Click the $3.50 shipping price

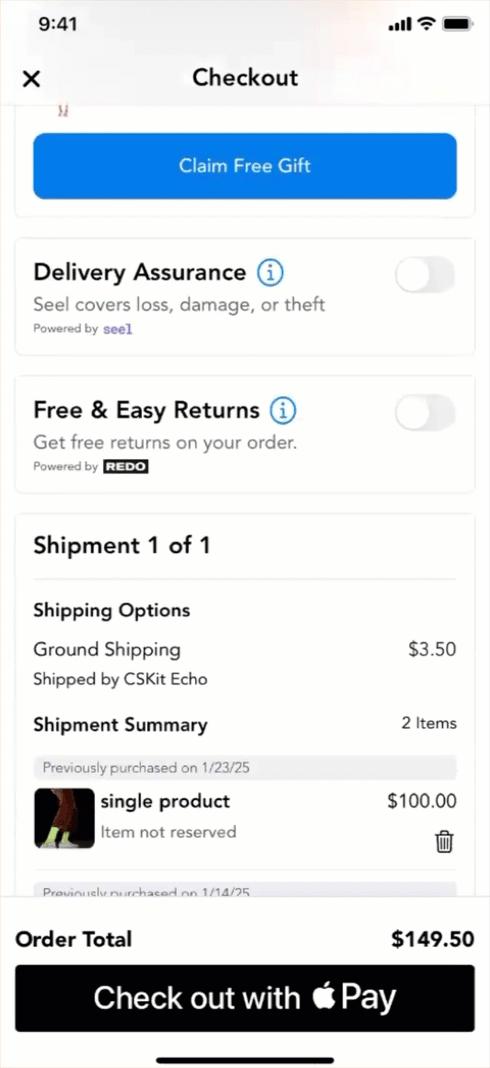click(x=432, y=649)
